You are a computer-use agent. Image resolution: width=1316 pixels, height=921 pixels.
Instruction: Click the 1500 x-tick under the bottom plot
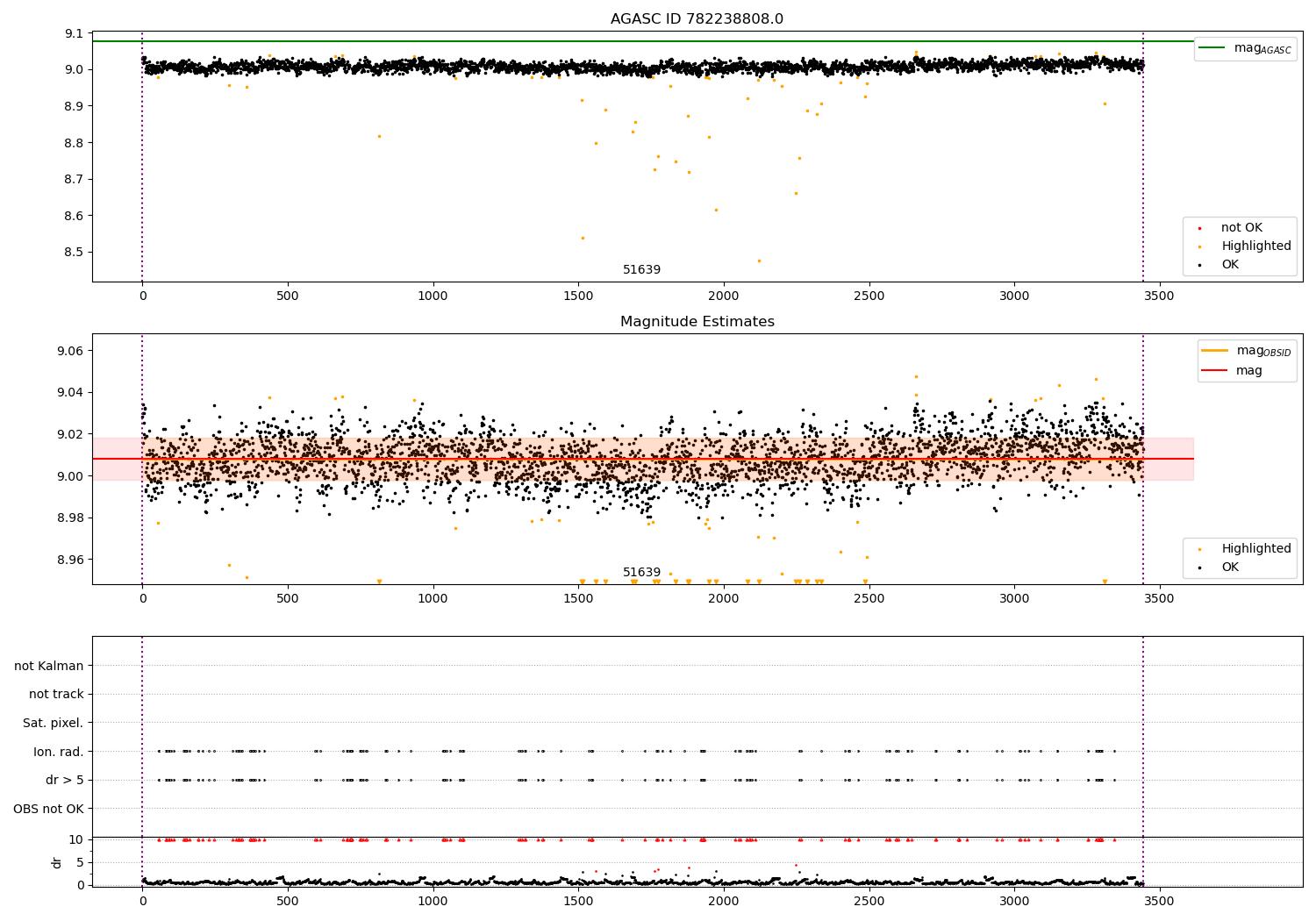pyautogui.click(x=578, y=901)
